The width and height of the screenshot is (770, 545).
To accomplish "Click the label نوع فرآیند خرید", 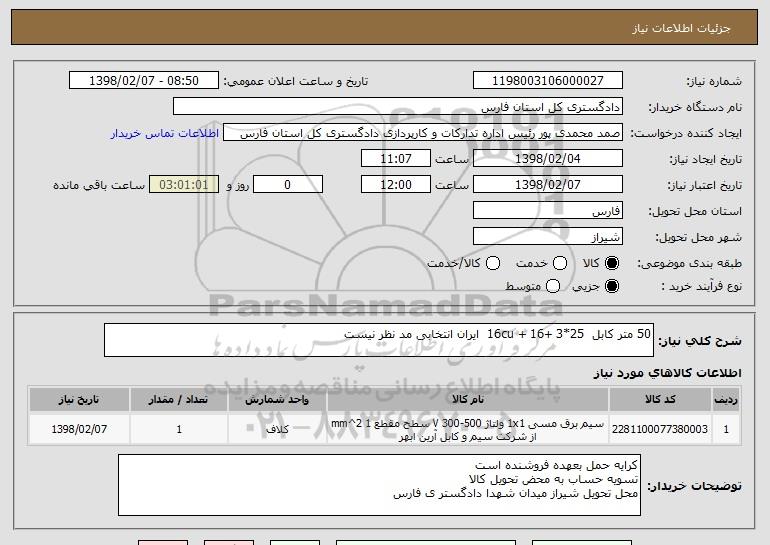I will pos(701,286).
